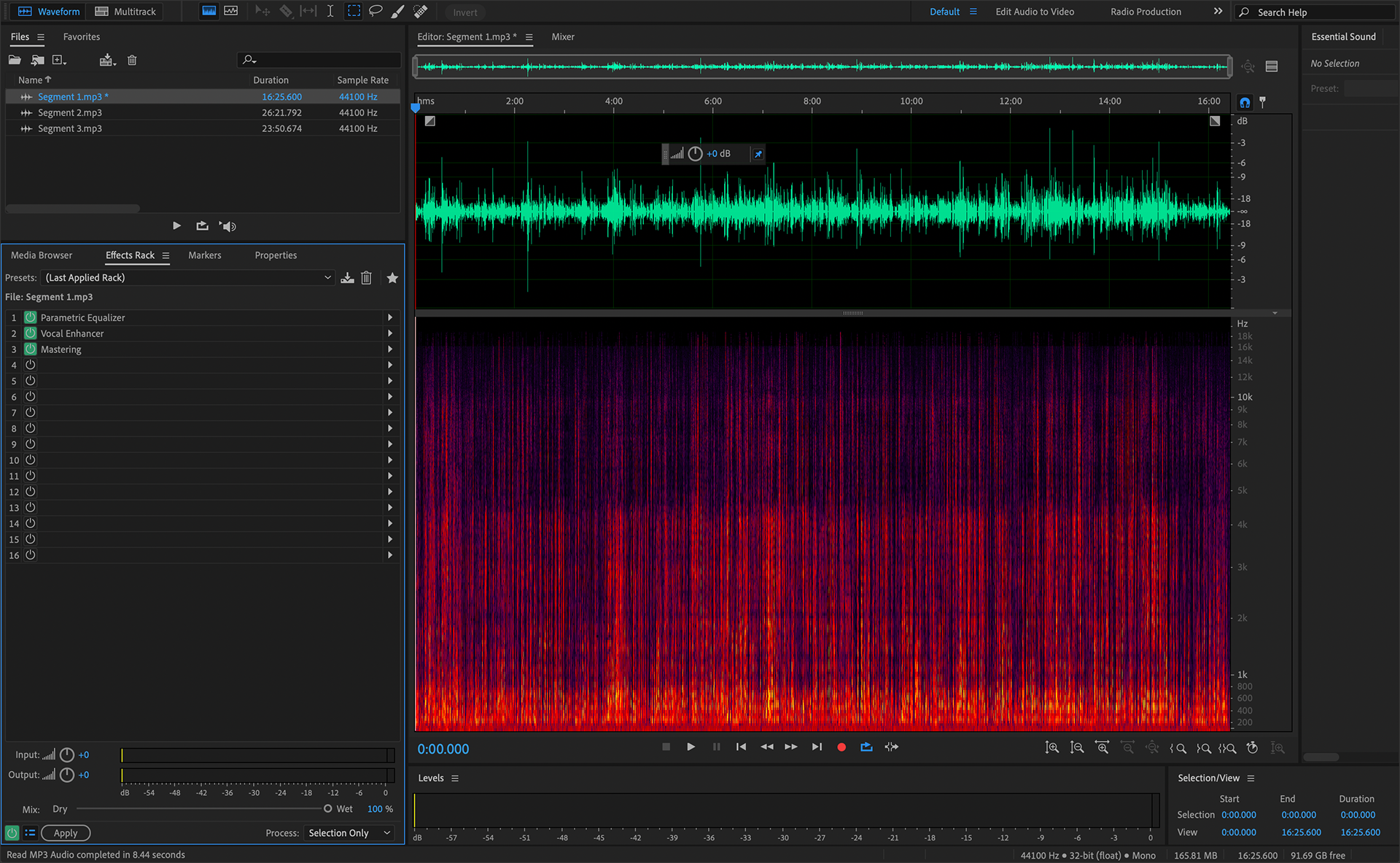
Task: Click the Dry/Wet Mix slider handle
Action: 328,809
